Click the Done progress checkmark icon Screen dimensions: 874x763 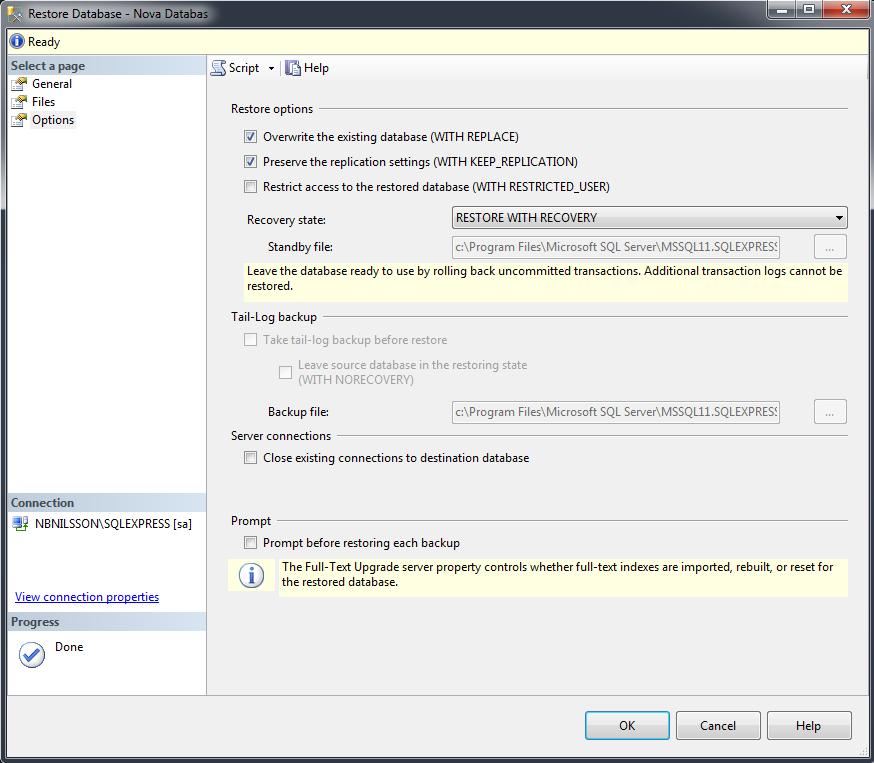(32, 654)
